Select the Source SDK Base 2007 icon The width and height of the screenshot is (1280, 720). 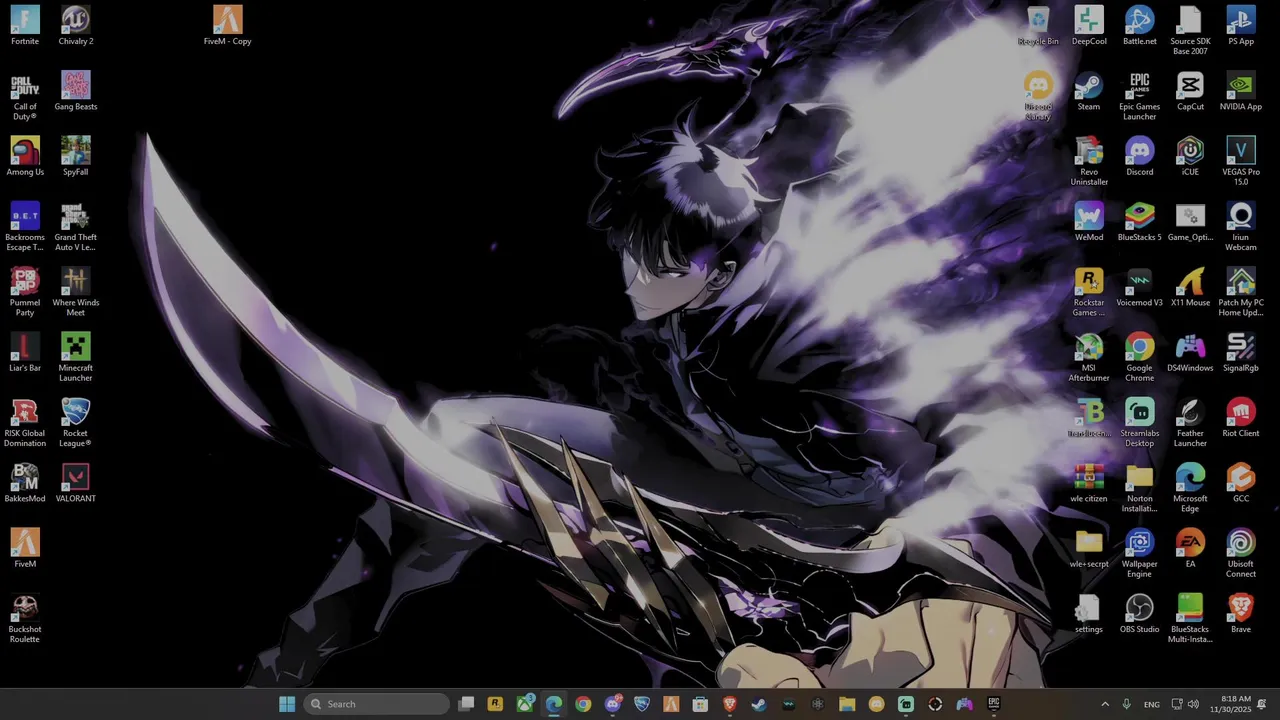click(1190, 30)
